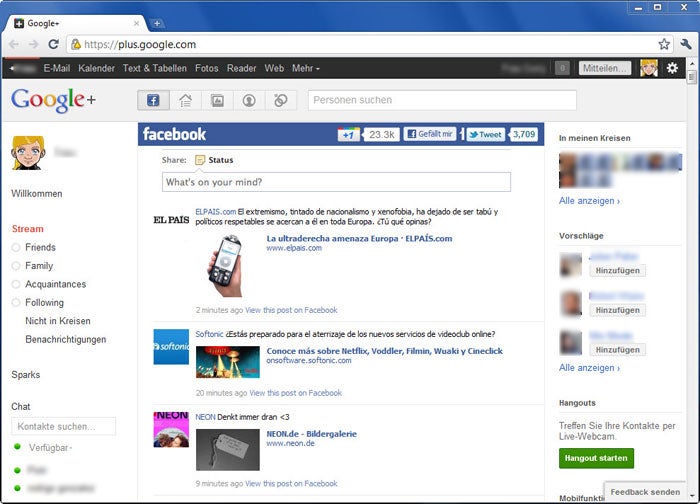Open Kalender in the Google bar
This screenshot has width=700, height=504.
[96, 68]
